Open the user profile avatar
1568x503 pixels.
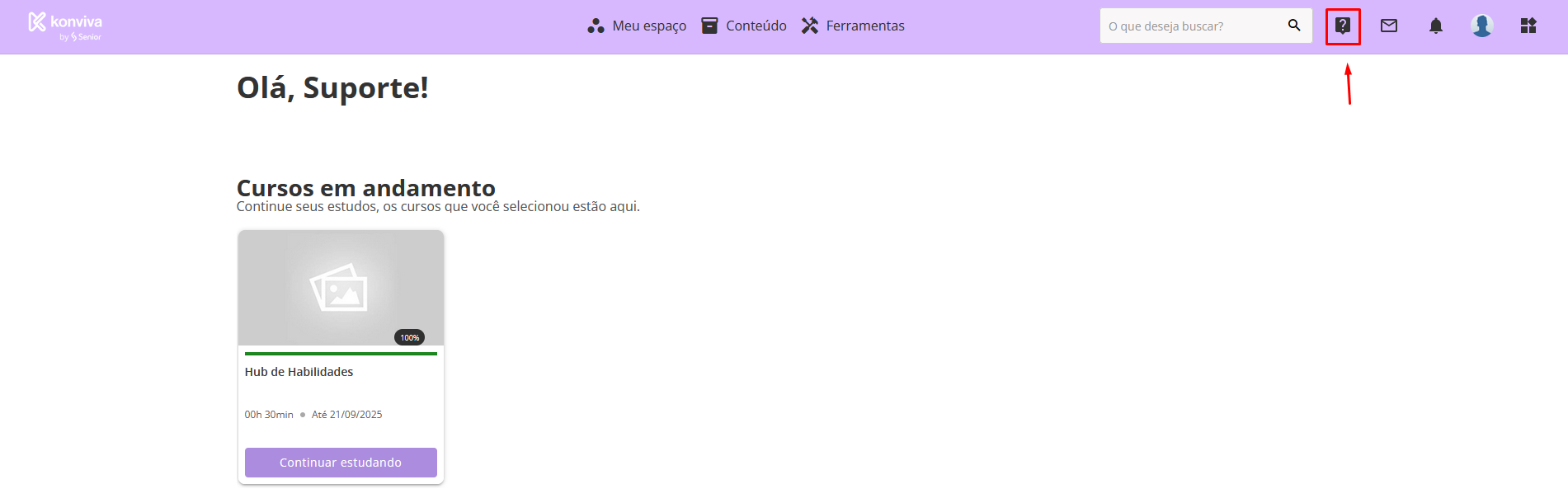[1482, 26]
